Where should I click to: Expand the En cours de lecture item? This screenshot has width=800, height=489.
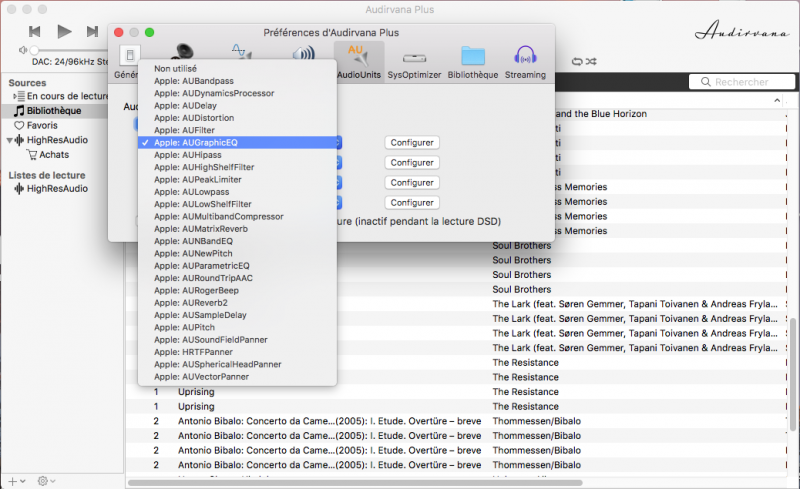tap(15, 96)
